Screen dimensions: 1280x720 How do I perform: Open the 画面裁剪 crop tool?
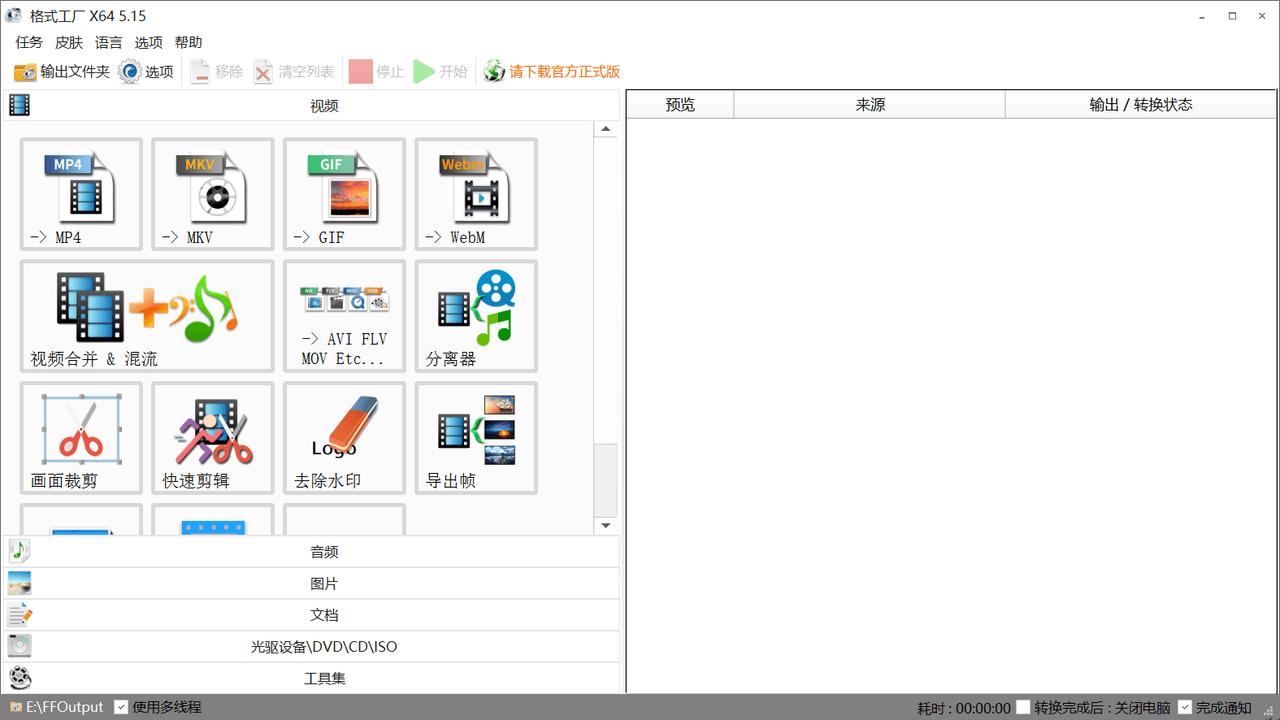coord(81,438)
